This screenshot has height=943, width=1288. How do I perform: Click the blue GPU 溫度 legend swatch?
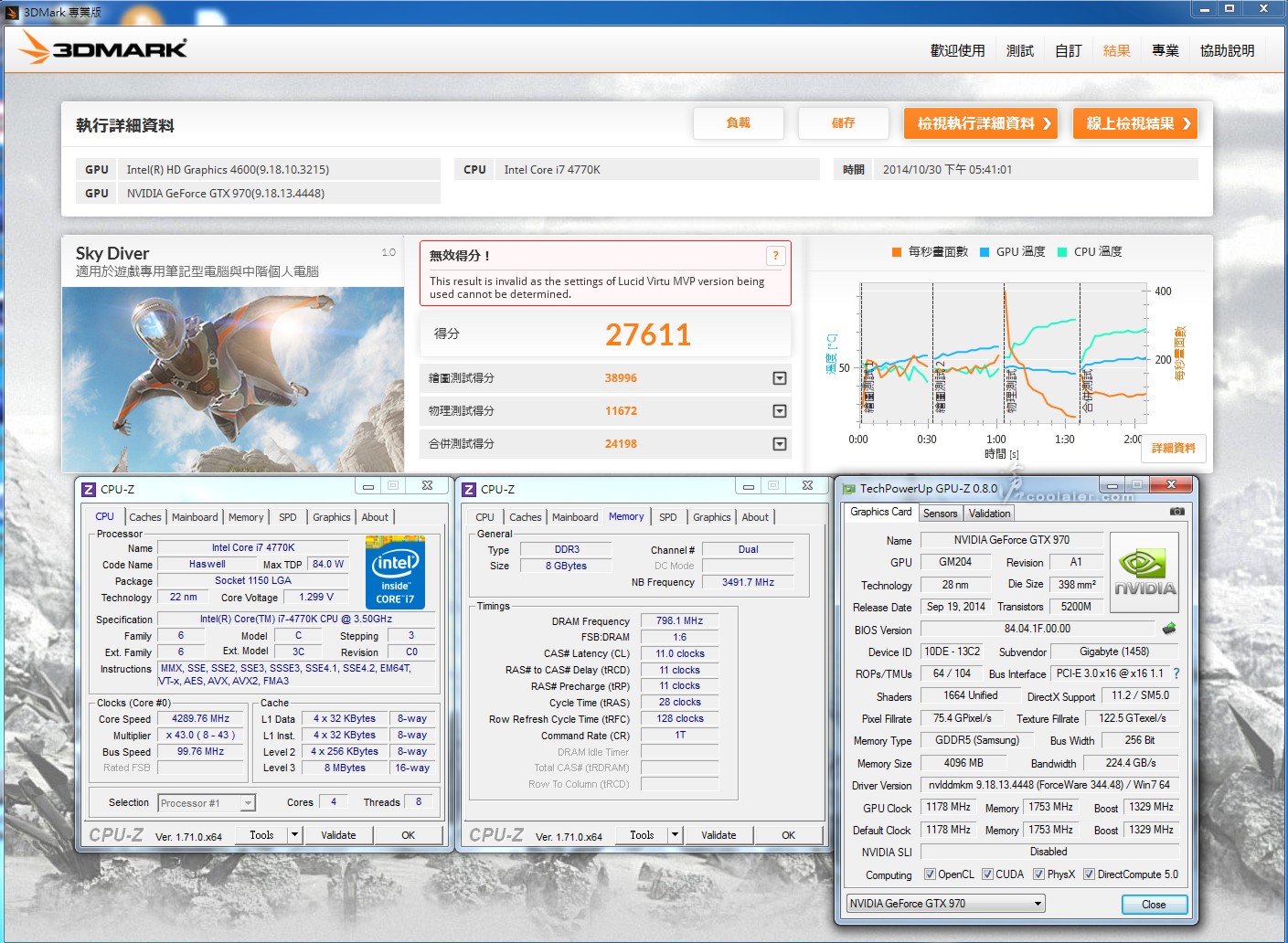click(x=985, y=252)
